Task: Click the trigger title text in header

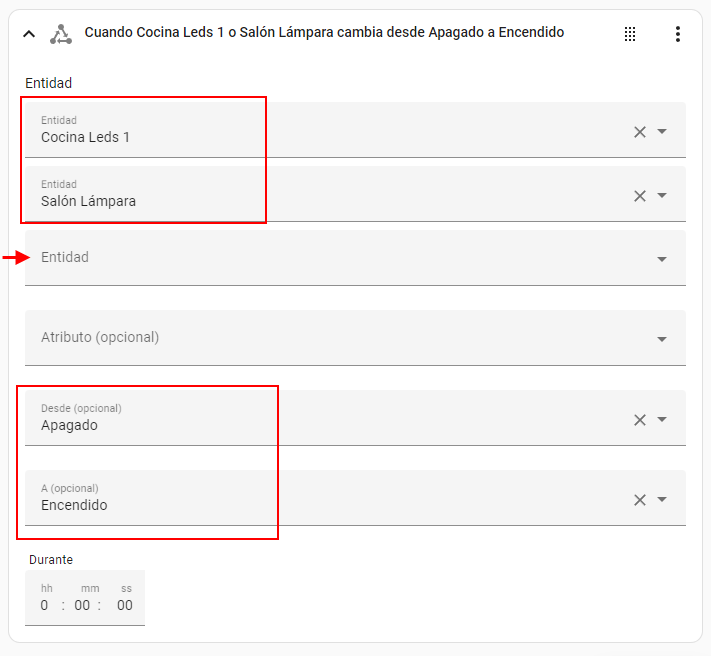Action: [x=324, y=33]
